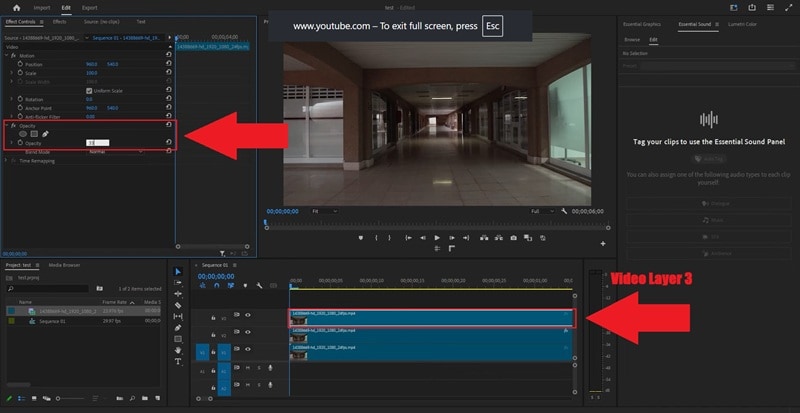Open the Full playback resolution dropdown
Screen dimensions: 800x413
[542, 211]
